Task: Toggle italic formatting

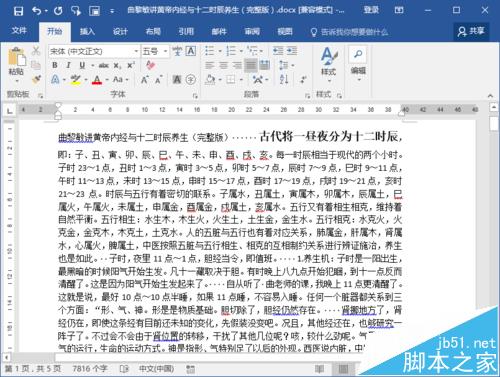Action: tap(68, 65)
